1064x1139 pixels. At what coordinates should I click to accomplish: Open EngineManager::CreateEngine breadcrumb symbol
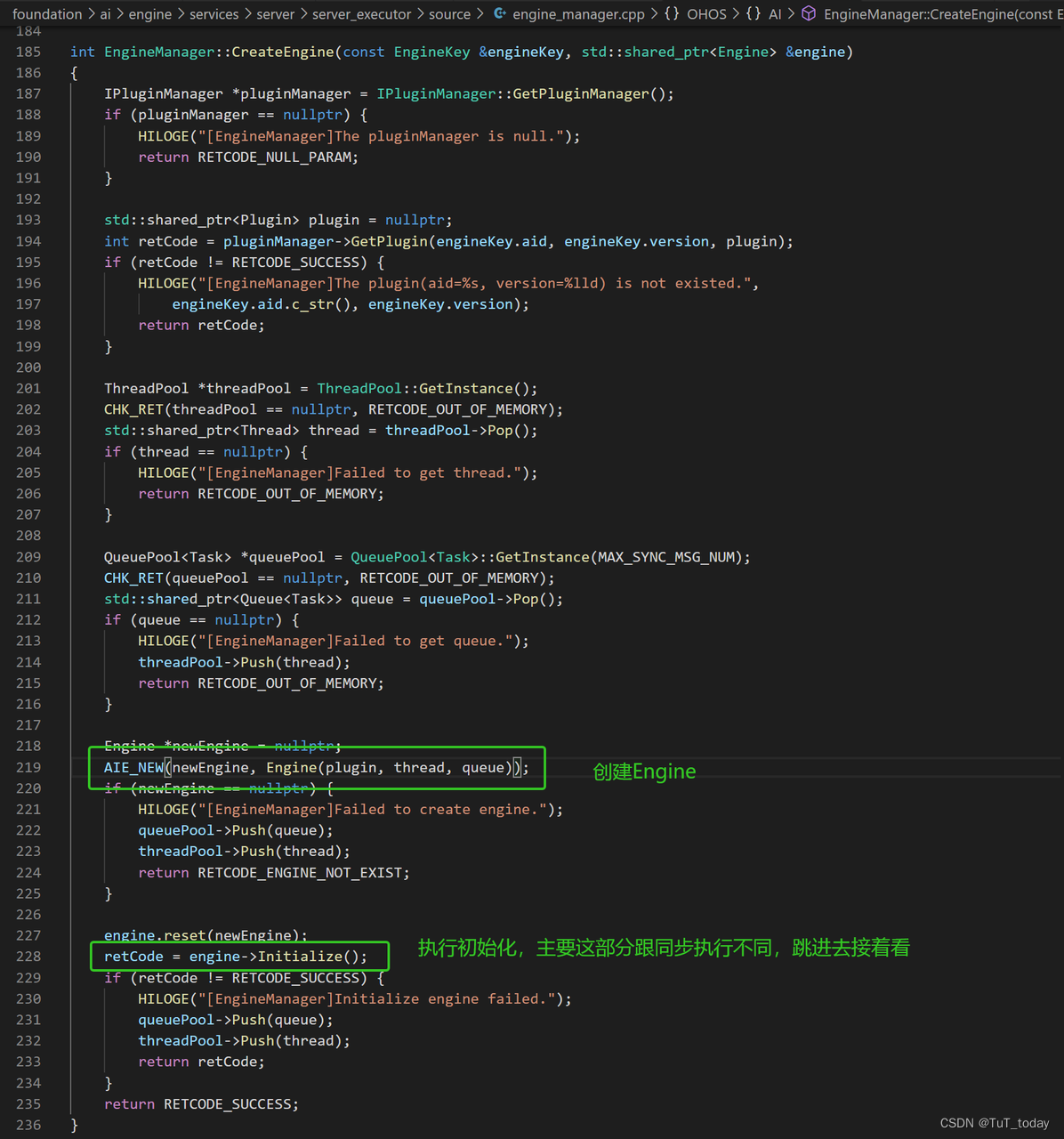tap(943, 14)
